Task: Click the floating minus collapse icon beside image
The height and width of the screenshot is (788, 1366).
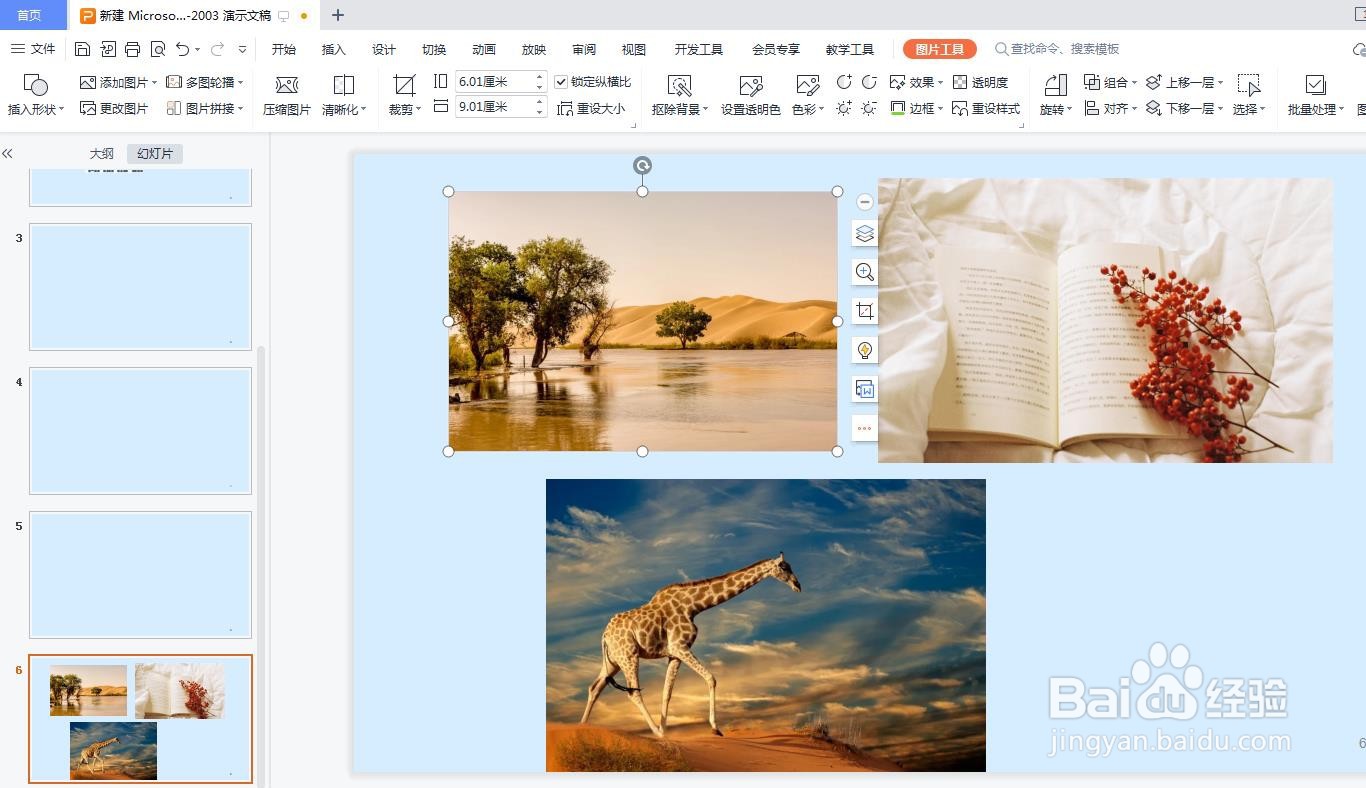Action: click(x=865, y=202)
